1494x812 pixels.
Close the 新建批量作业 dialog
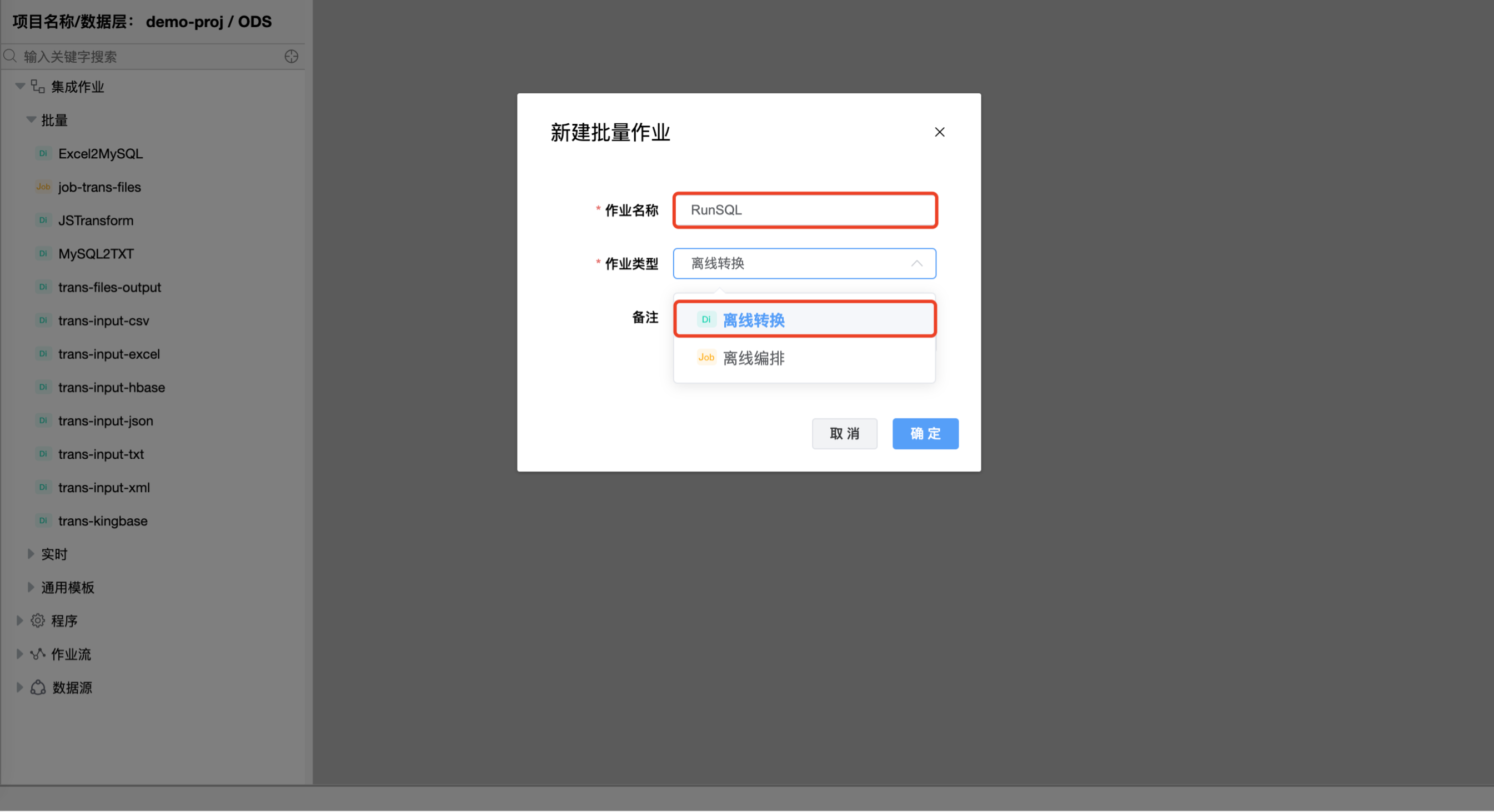(x=940, y=132)
